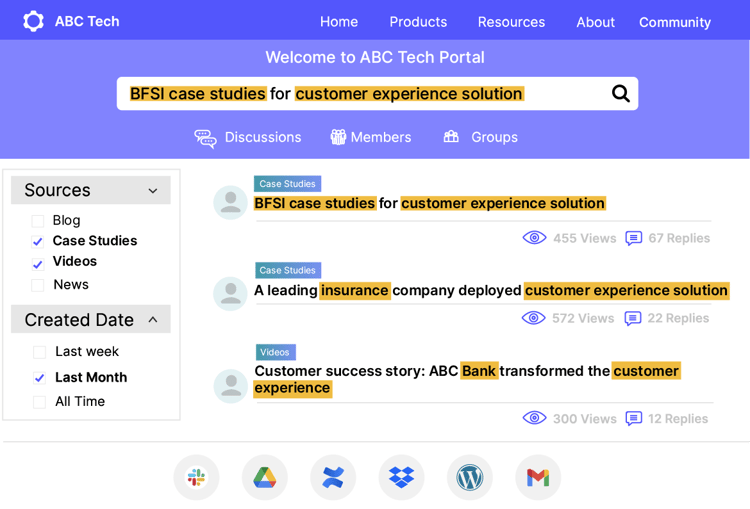Switch to the Members tab label
750x509 pixels.
(x=381, y=137)
